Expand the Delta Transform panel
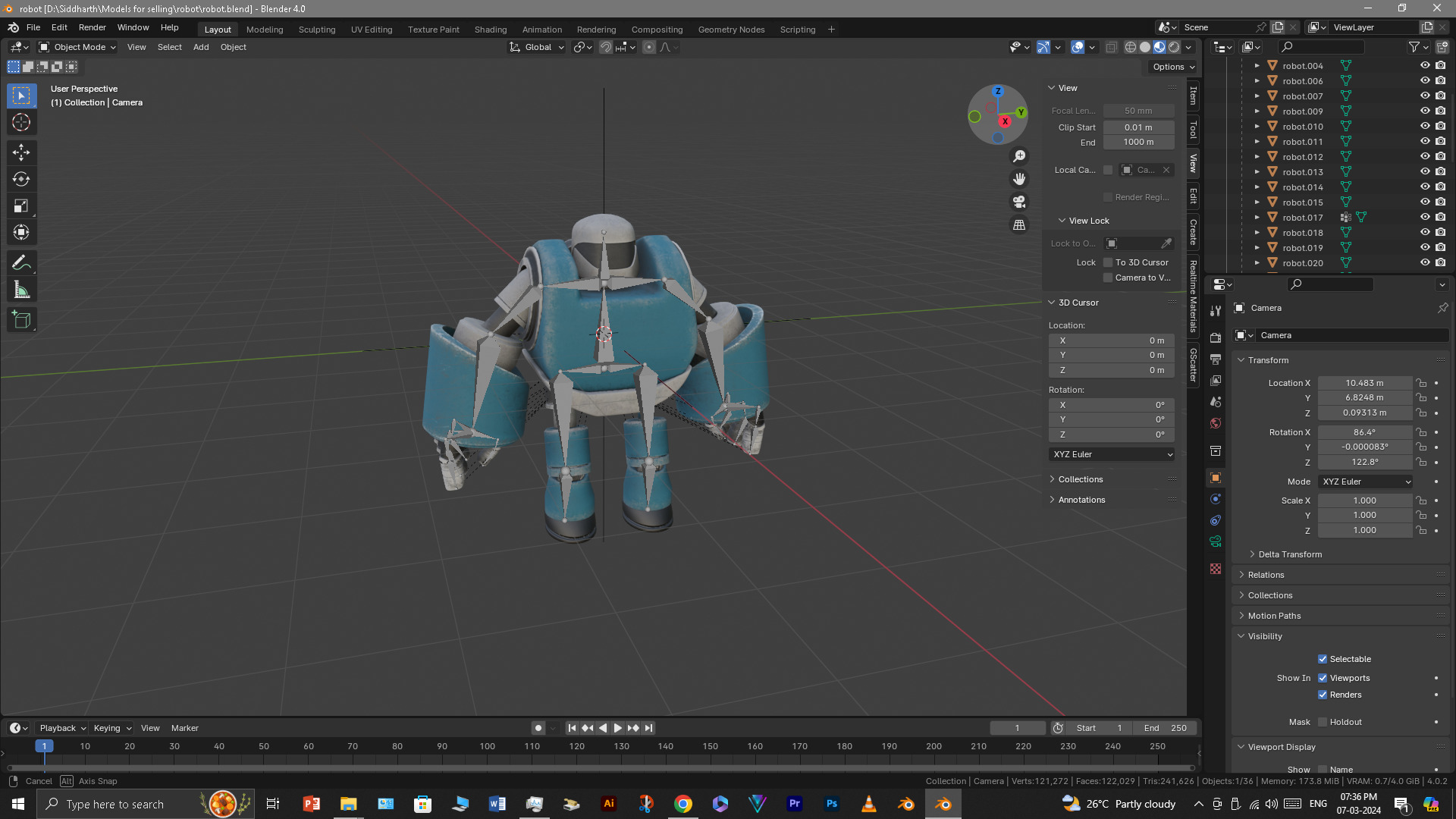Screen dimensions: 1456x819 tap(1290, 554)
